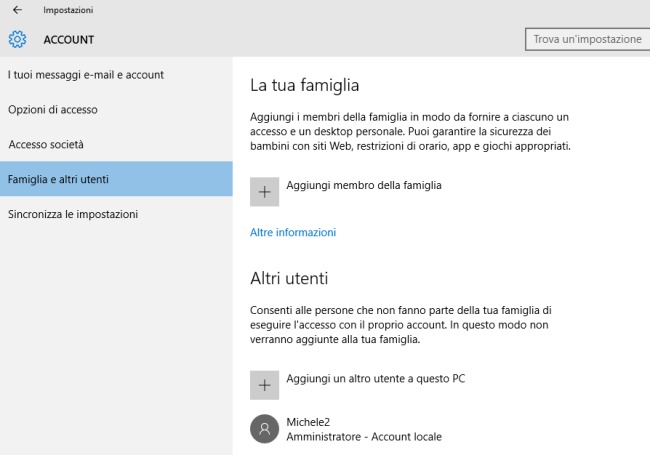Switch to 'Sincronizza le impostazioni'

coord(73,214)
